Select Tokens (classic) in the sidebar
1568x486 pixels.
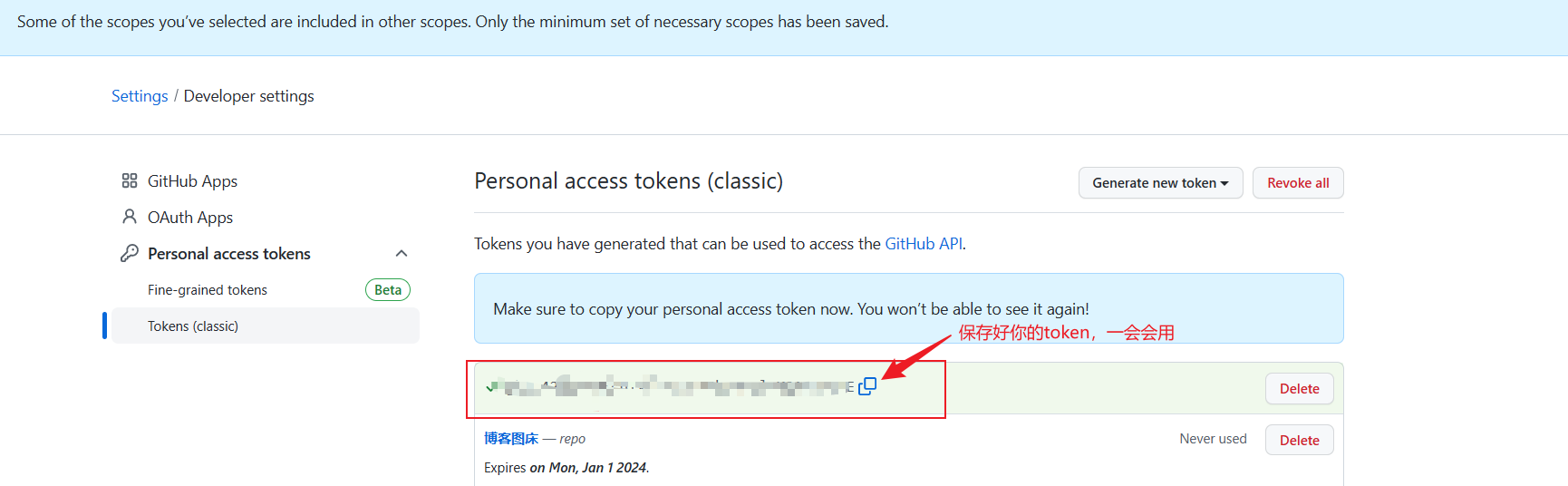pos(265,326)
